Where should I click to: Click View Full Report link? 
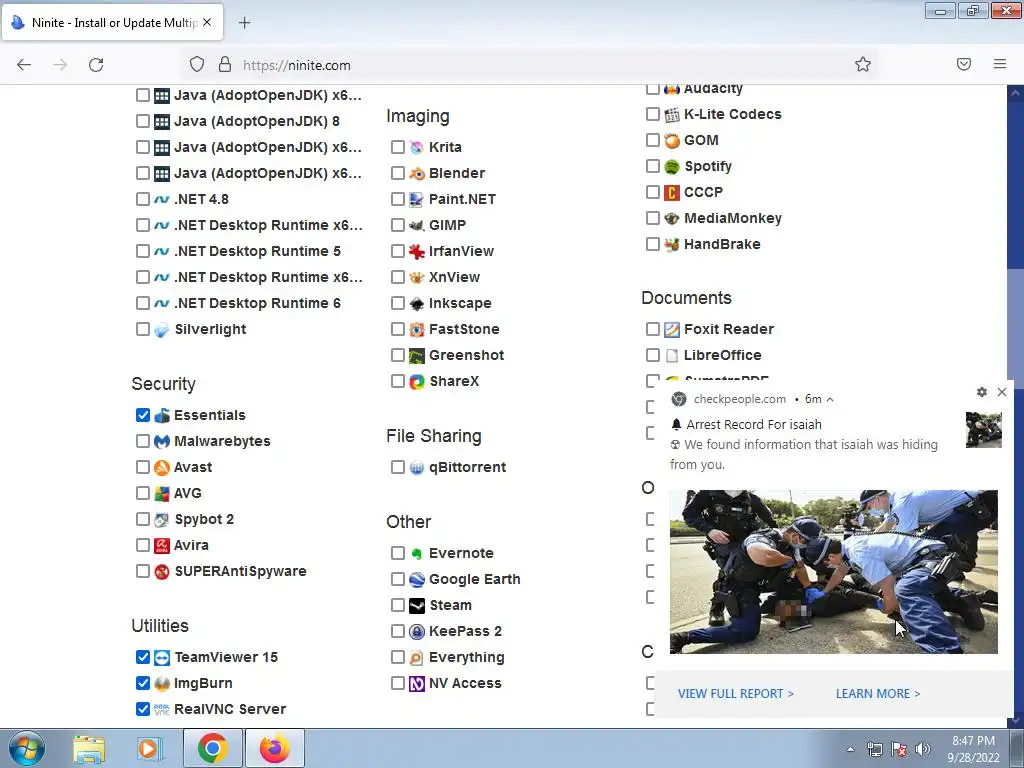point(736,694)
